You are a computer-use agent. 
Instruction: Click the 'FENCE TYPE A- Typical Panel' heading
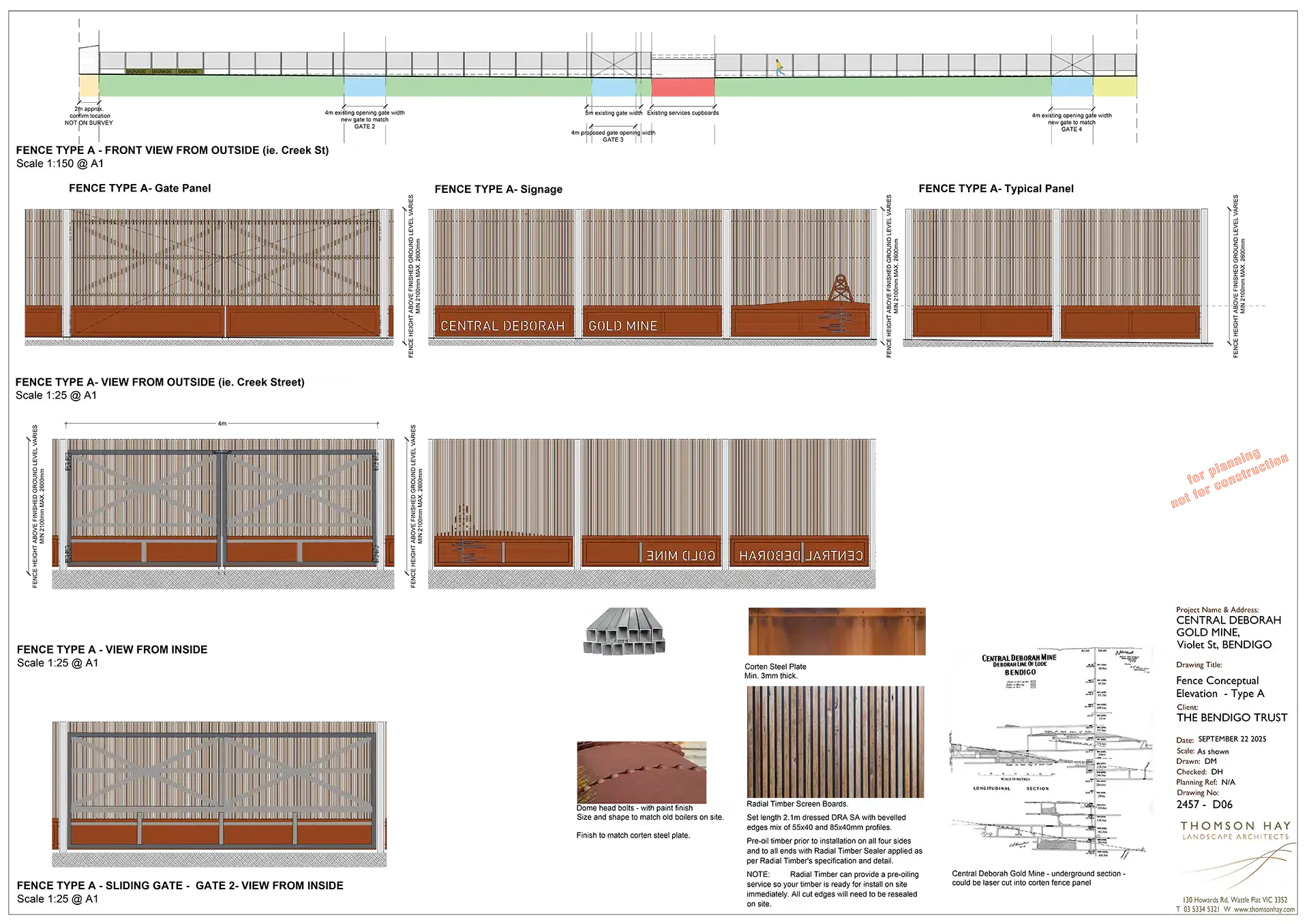click(996, 189)
